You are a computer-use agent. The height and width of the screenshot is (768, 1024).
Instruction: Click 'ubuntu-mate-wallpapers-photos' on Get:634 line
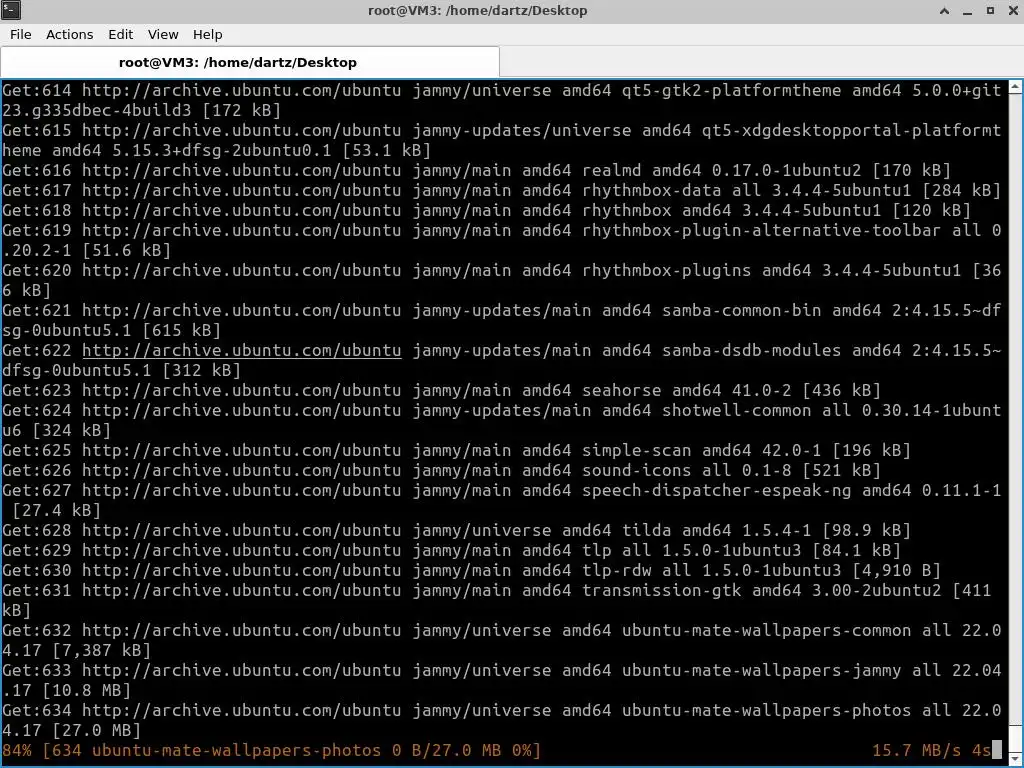coord(767,711)
